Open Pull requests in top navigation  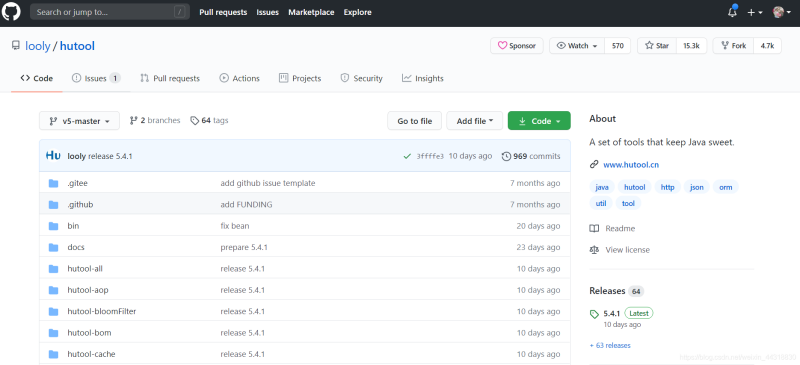coord(223,12)
